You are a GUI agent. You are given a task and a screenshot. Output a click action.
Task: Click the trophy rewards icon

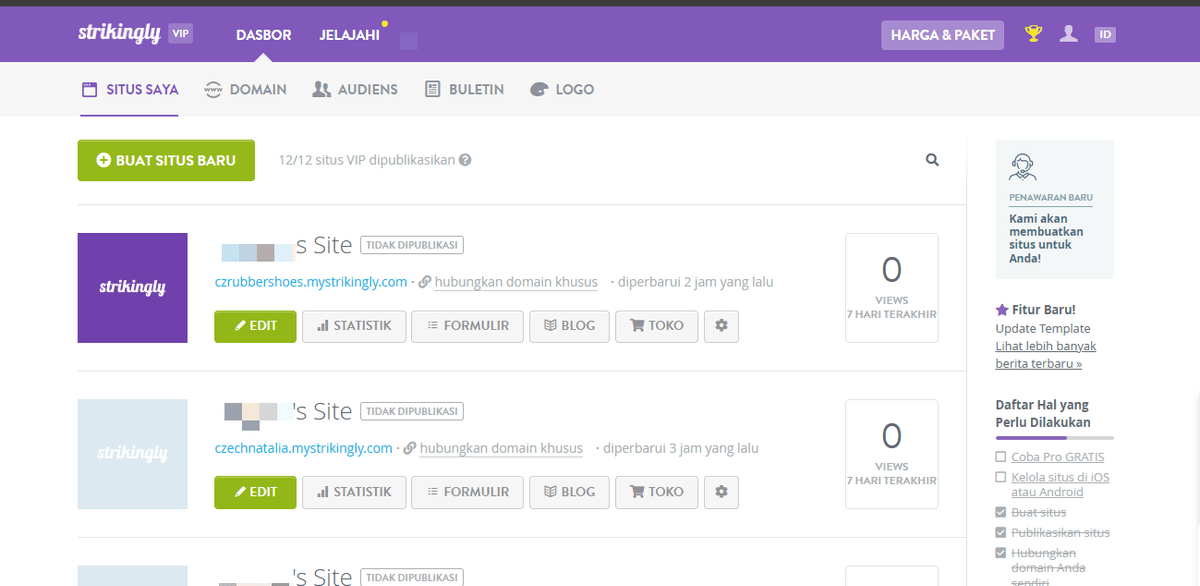(x=1033, y=33)
